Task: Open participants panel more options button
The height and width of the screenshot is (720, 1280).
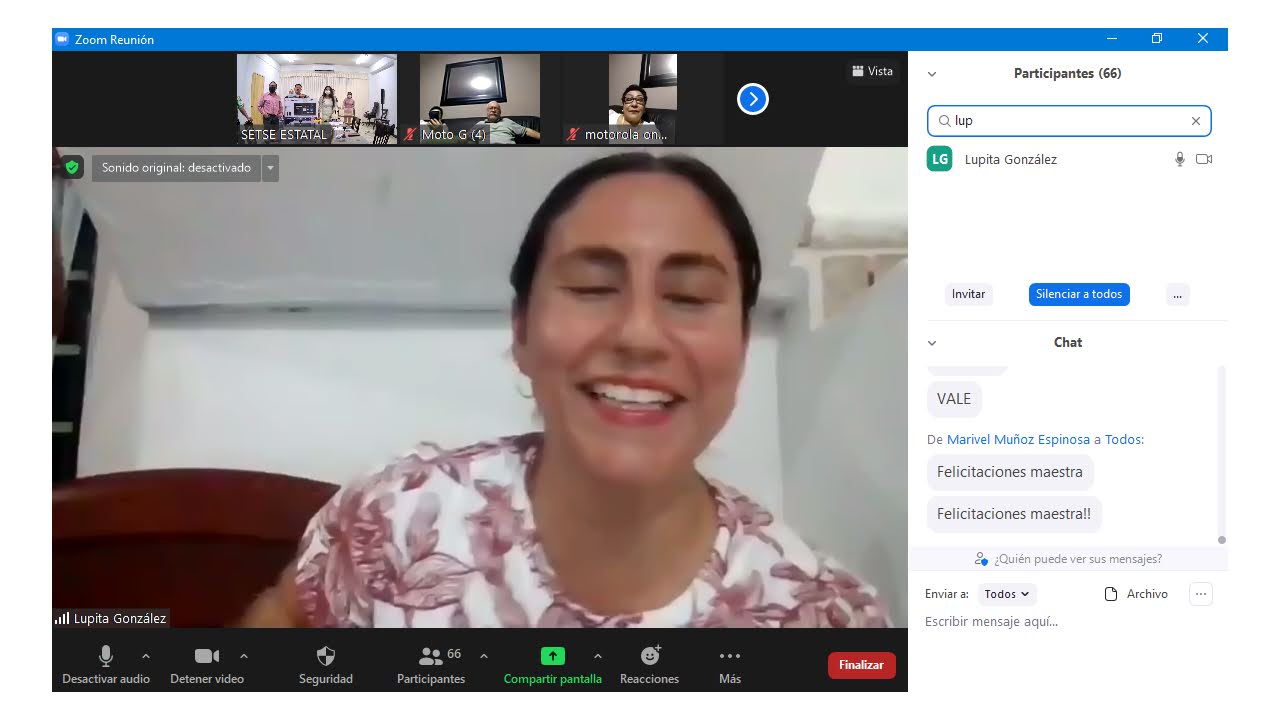Action: [x=1178, y=294]
